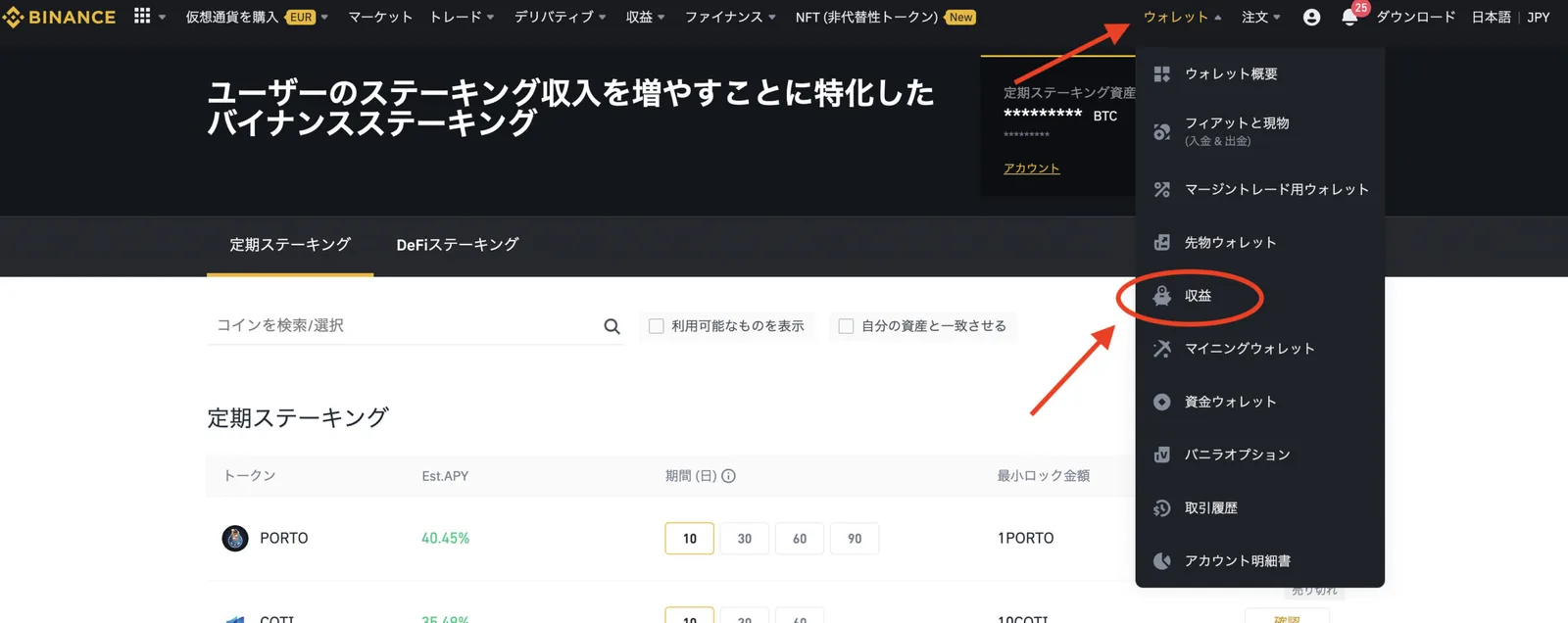Open the アカウント link
This screenshot has height=623, width=1568.
point(1032,168)
